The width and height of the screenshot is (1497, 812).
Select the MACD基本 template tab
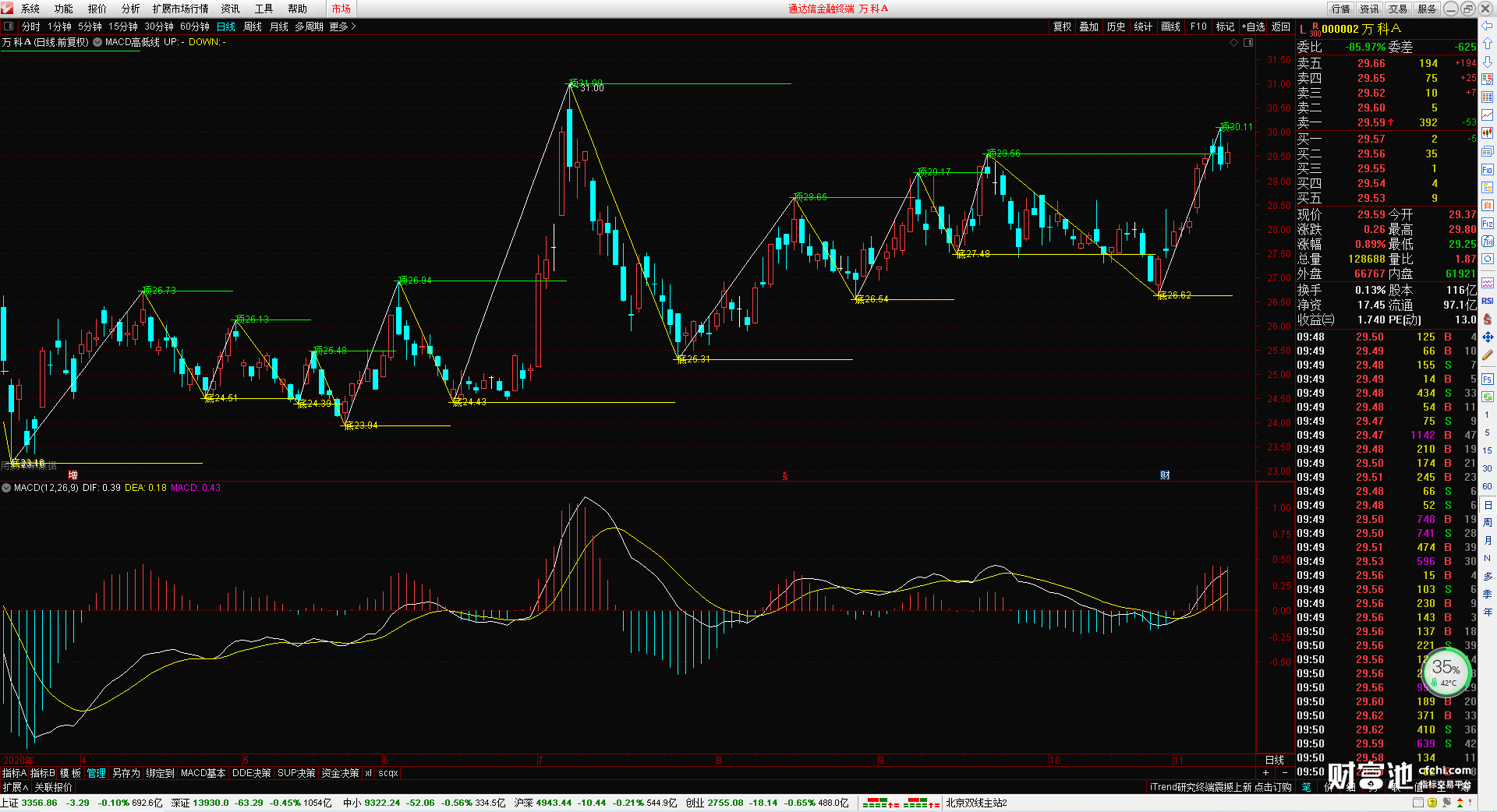point(203,773)
